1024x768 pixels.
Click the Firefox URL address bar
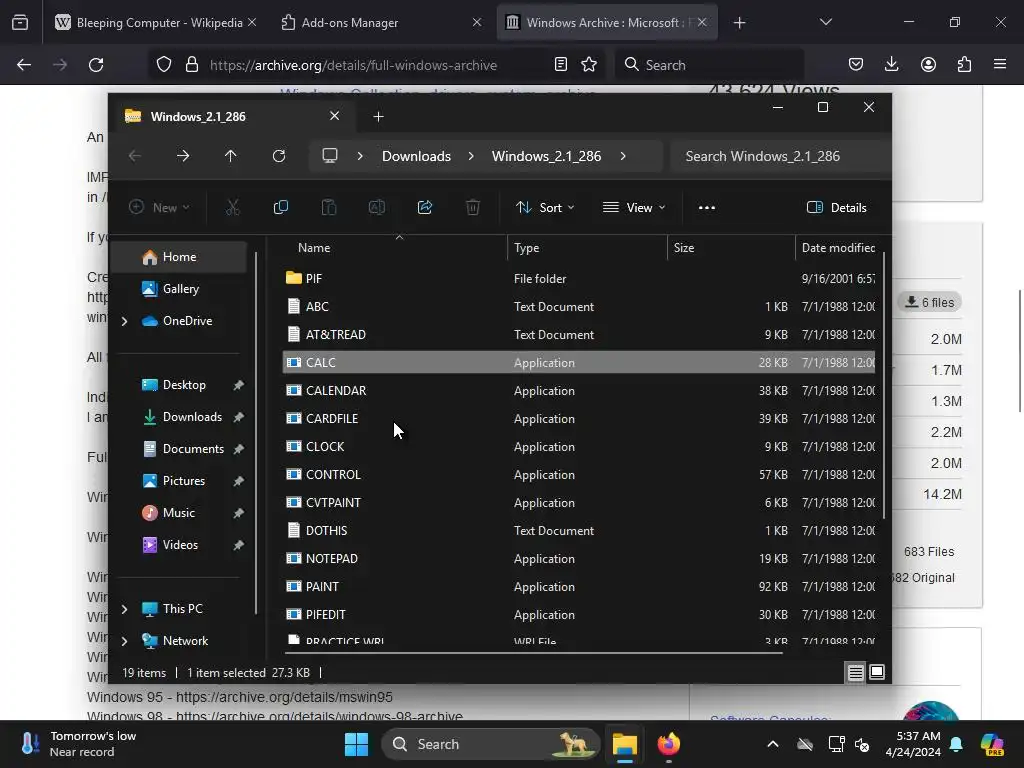click(x=353, y=65)
